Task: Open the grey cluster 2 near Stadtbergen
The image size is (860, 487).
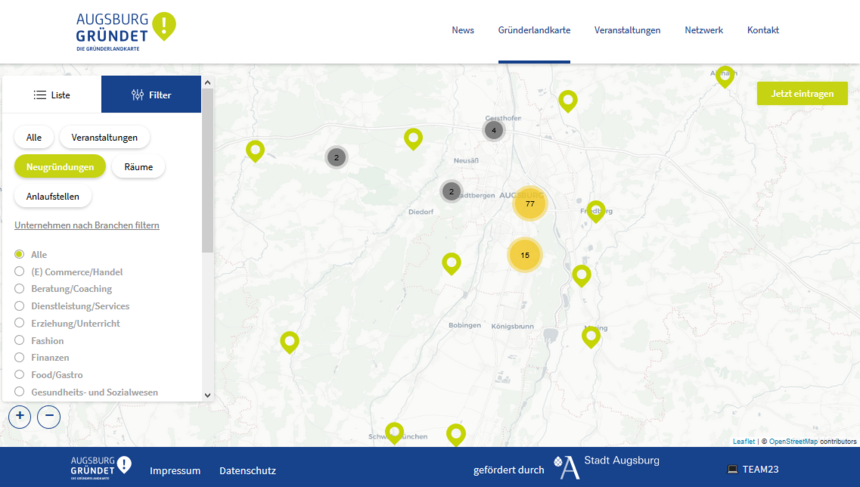Action: [451, 191]
